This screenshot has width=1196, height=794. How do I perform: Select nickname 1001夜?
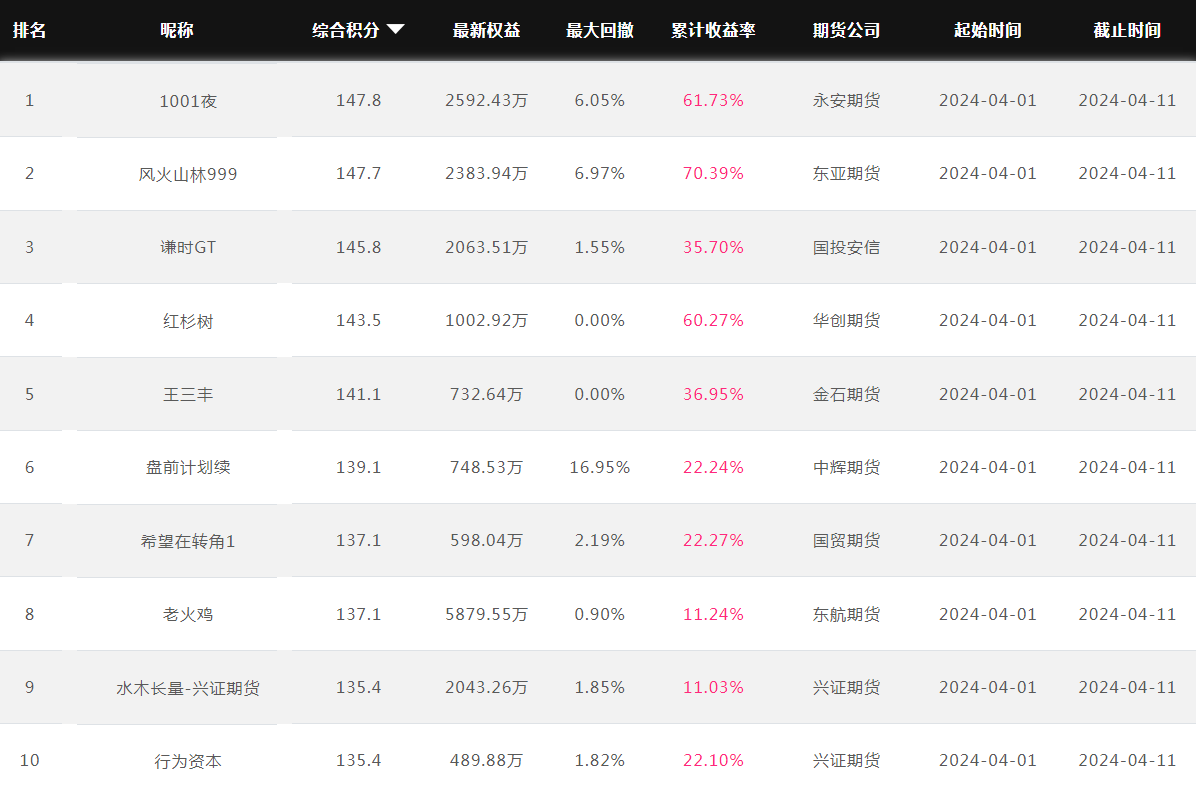[x=188, y=101]
